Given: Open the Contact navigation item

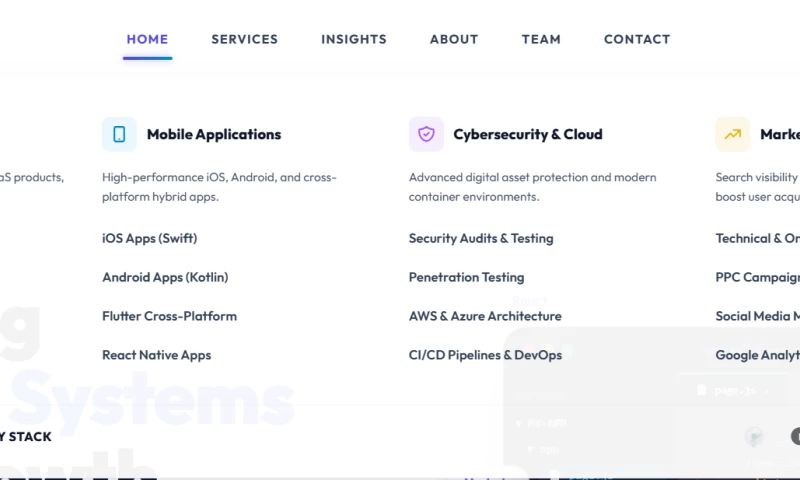Looking at the screenshot, I should pos(637,39).
